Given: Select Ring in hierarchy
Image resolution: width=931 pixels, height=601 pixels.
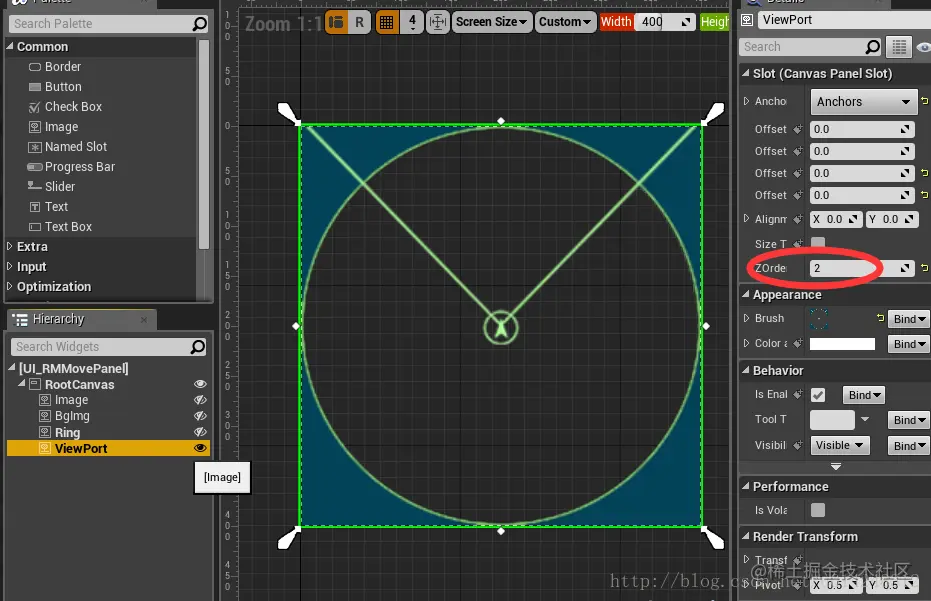Looking at the screenshot, I should (67, 432).
